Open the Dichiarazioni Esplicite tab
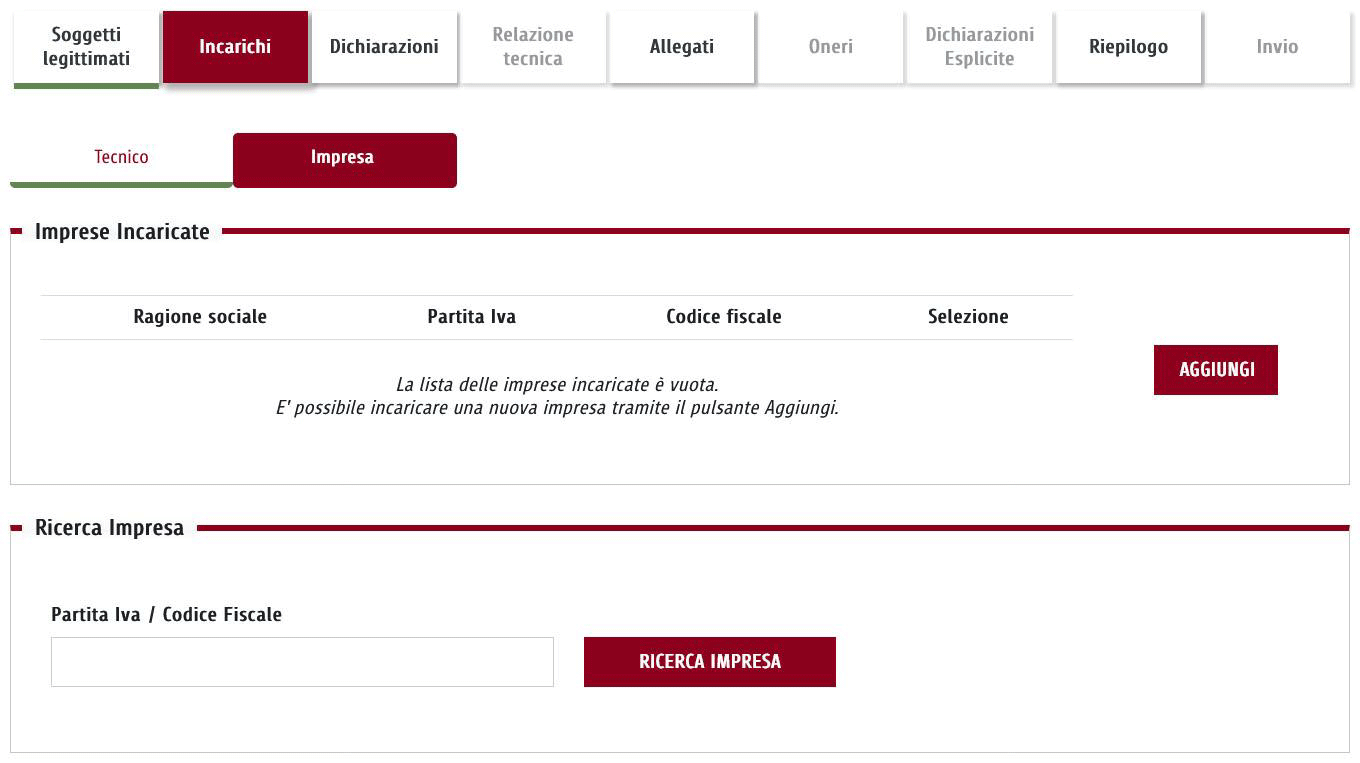Image resolution: width=1360 pixels, height=763 pixels. click(979, 47)
